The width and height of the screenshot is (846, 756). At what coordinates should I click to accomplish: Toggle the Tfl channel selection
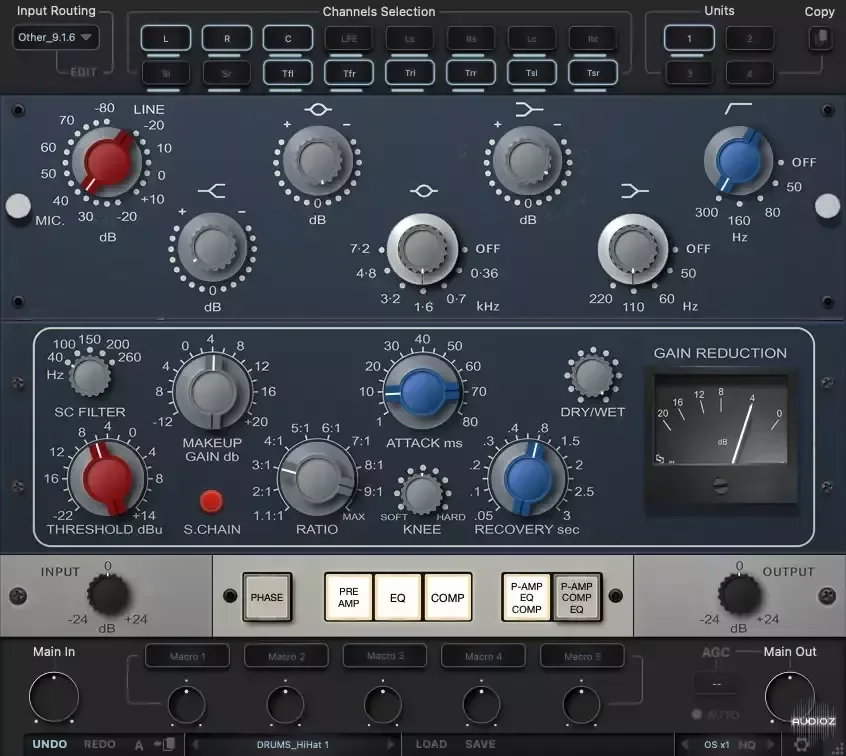pos(288,73)
